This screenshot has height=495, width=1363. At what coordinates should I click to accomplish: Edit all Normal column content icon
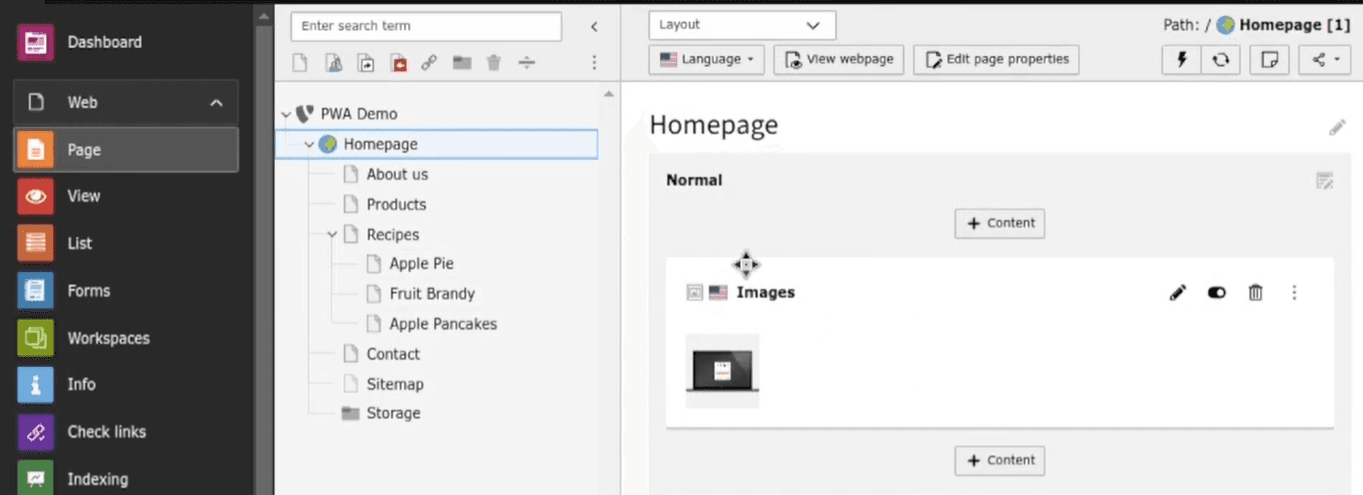[x=1325, y=181]
